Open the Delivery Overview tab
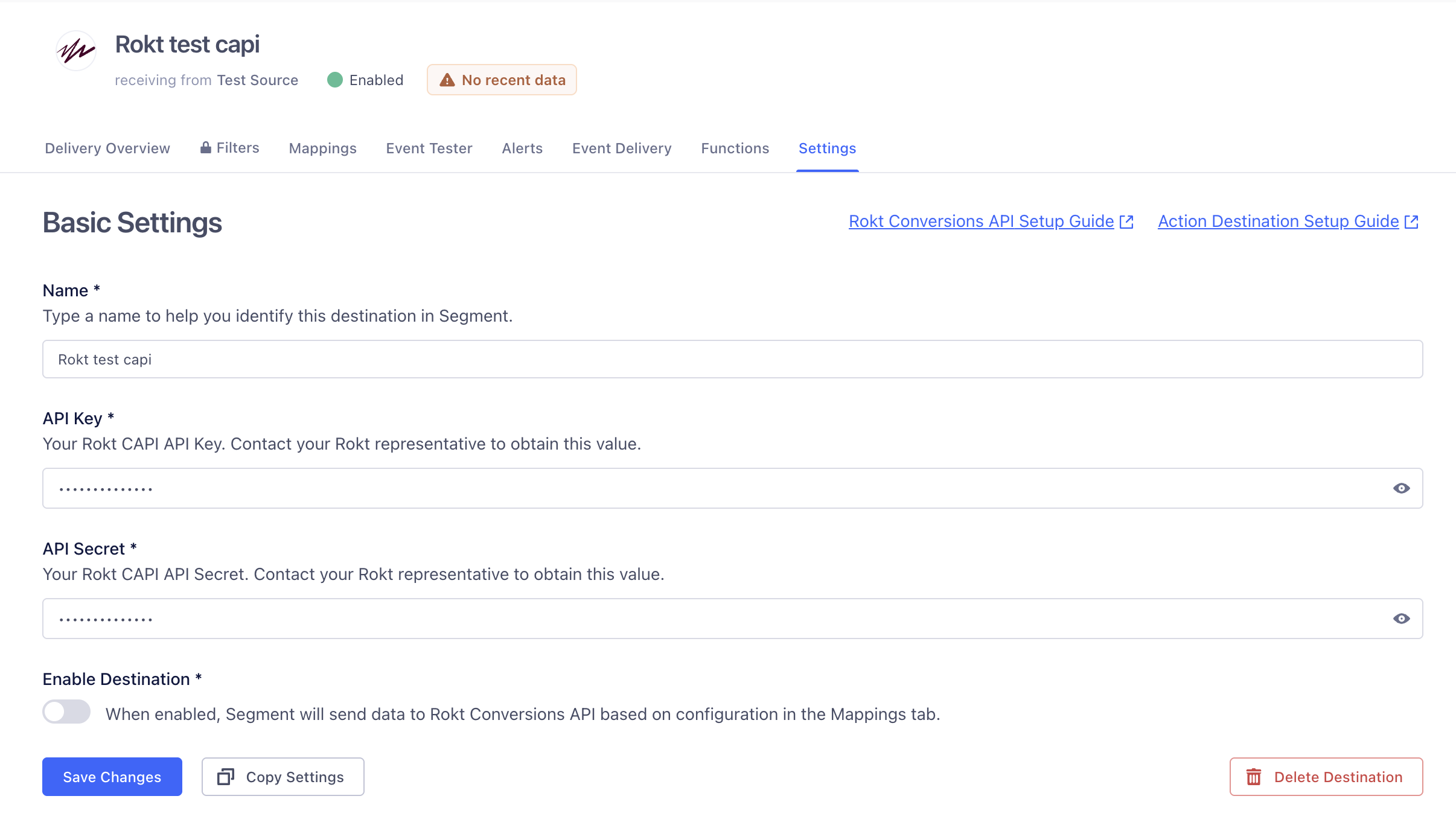 coord(107,148)
